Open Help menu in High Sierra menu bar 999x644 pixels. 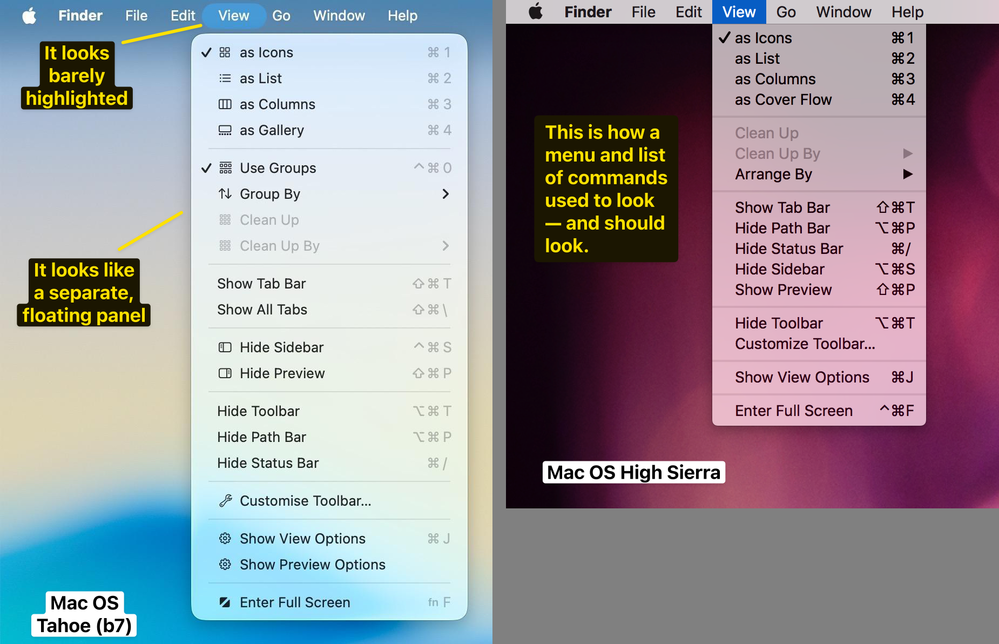tap(907, 11)
